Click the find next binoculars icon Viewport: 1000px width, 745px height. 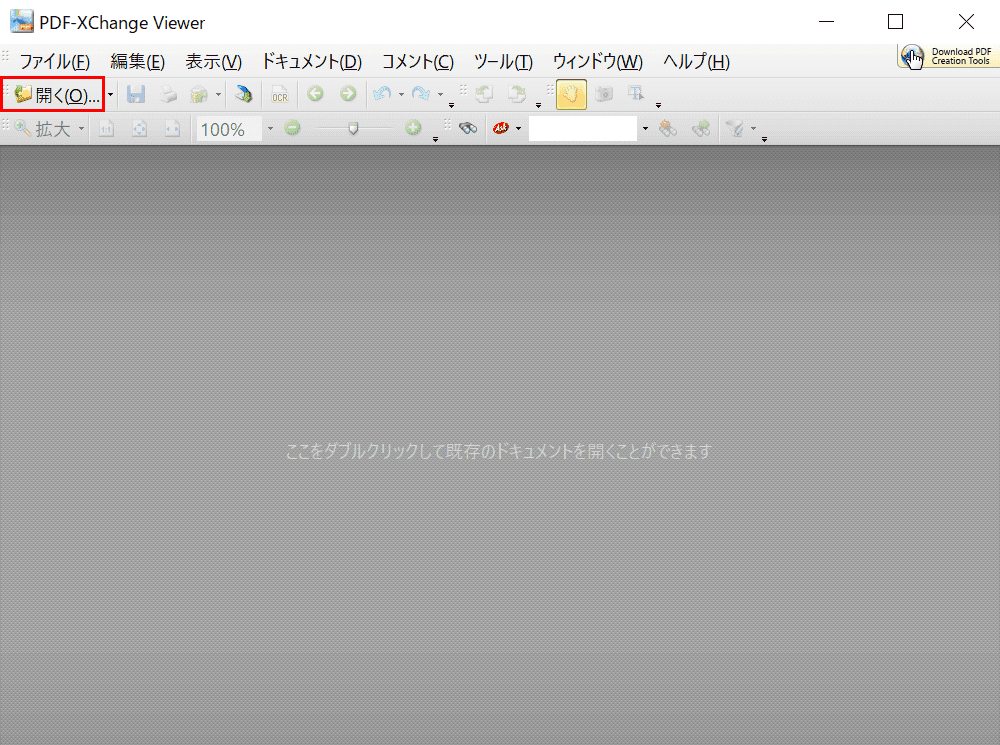click(701, 129)
